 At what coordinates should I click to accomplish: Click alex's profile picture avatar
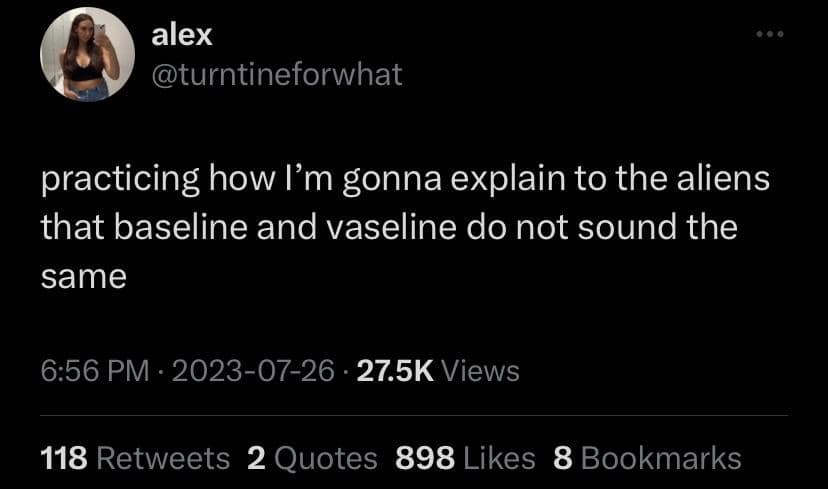pyautogui.click(x=87, y=54)
